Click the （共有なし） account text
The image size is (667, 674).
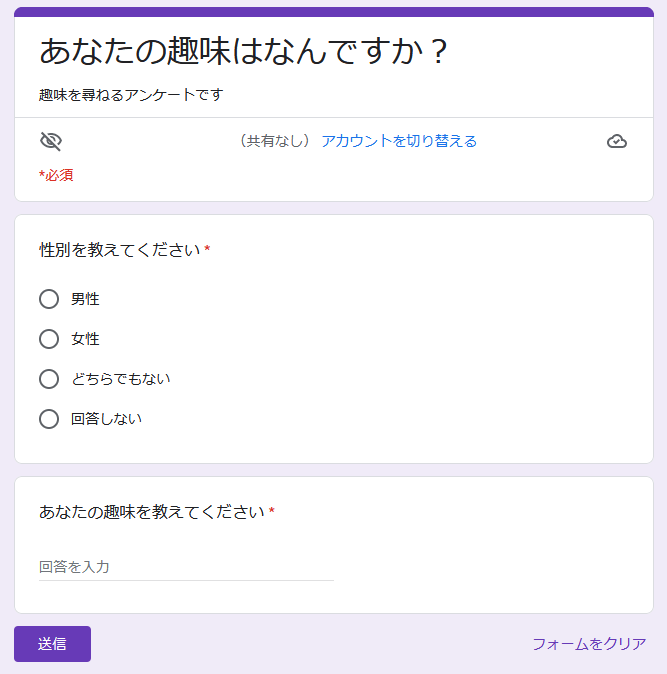click(275, 141)
